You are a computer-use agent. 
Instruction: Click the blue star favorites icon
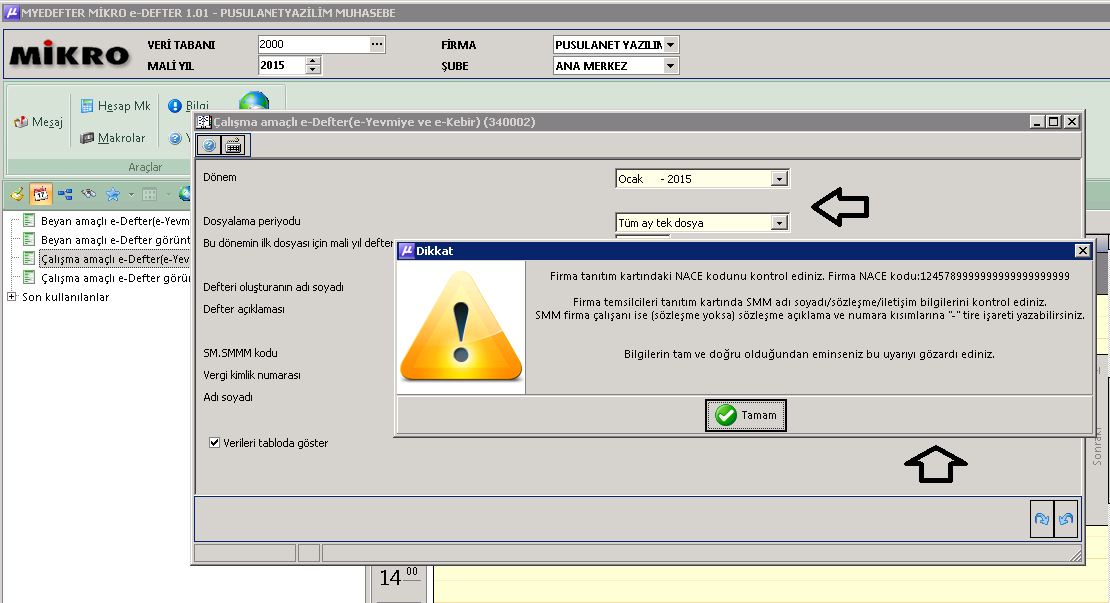(x=113, y=193)
